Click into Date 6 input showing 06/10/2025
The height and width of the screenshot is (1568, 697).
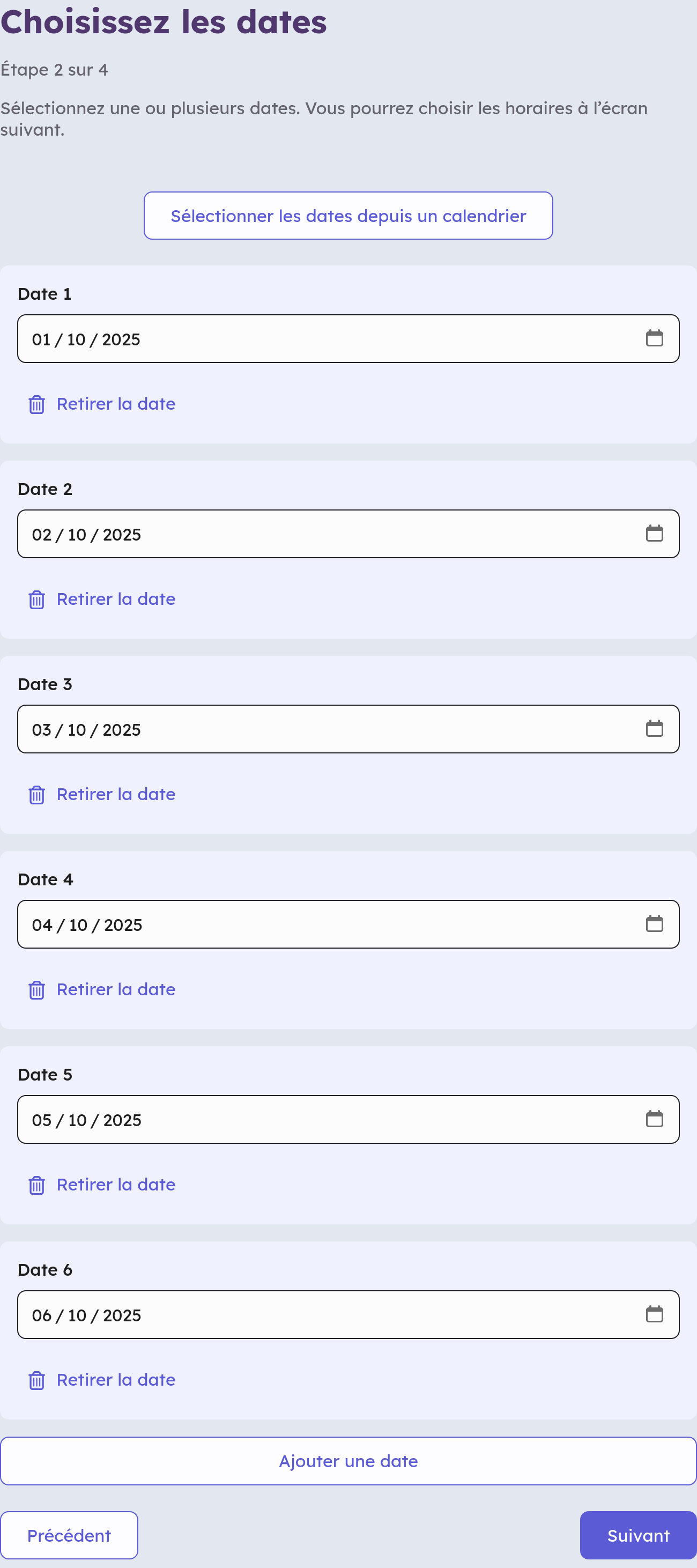pyautogui.click(x=305, y=1315)
